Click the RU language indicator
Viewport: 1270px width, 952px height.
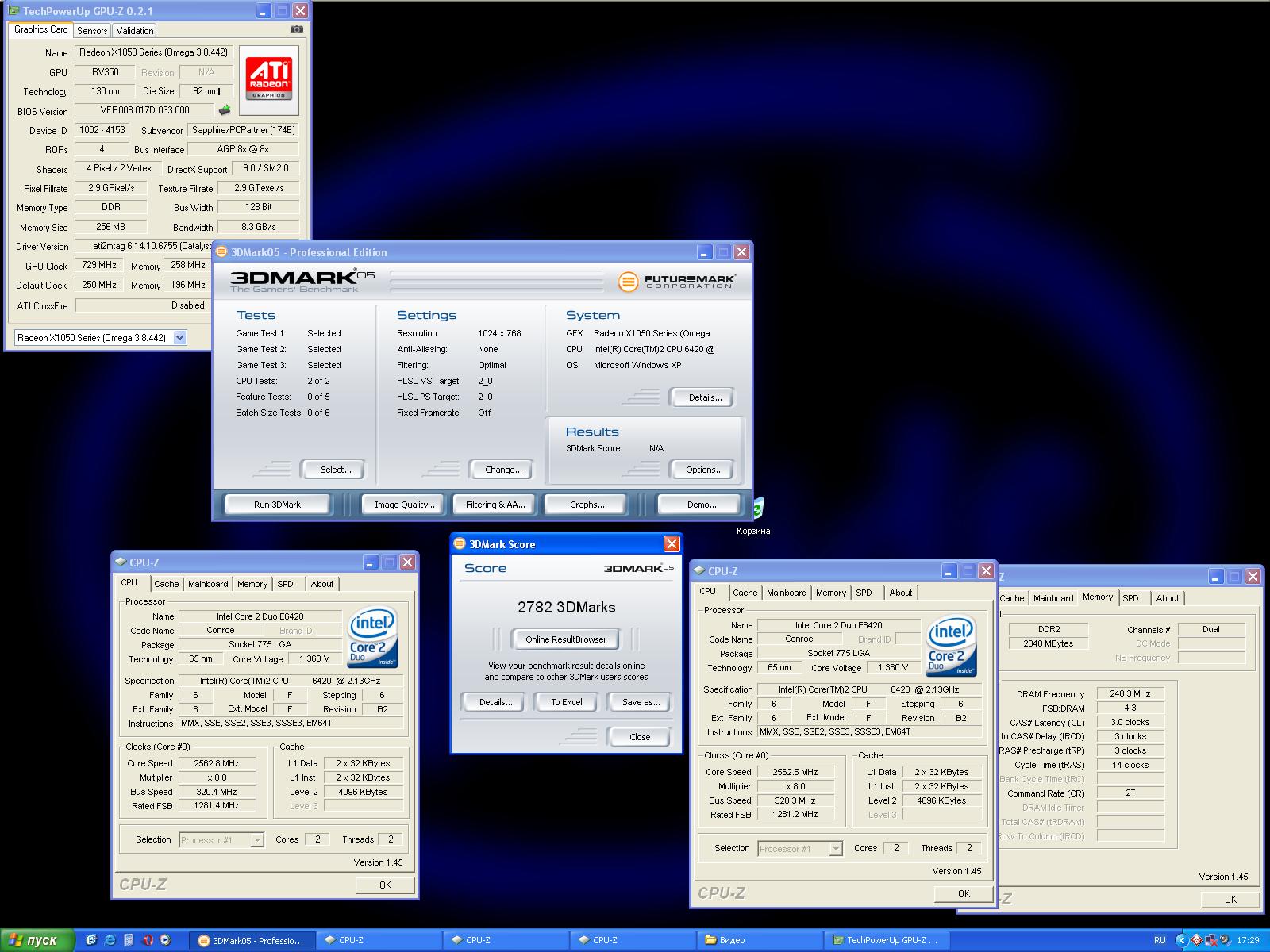click(x=1160, y=940)
